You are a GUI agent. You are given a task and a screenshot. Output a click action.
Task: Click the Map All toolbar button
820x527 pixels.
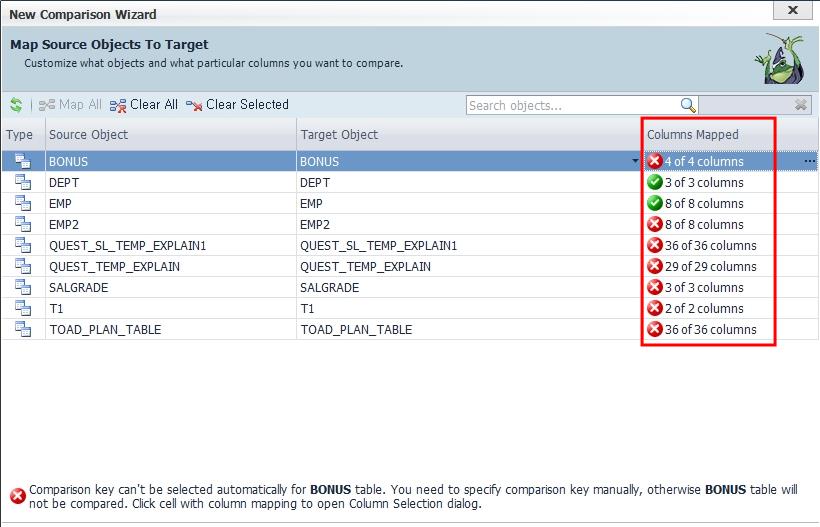[x=70, y=105]
